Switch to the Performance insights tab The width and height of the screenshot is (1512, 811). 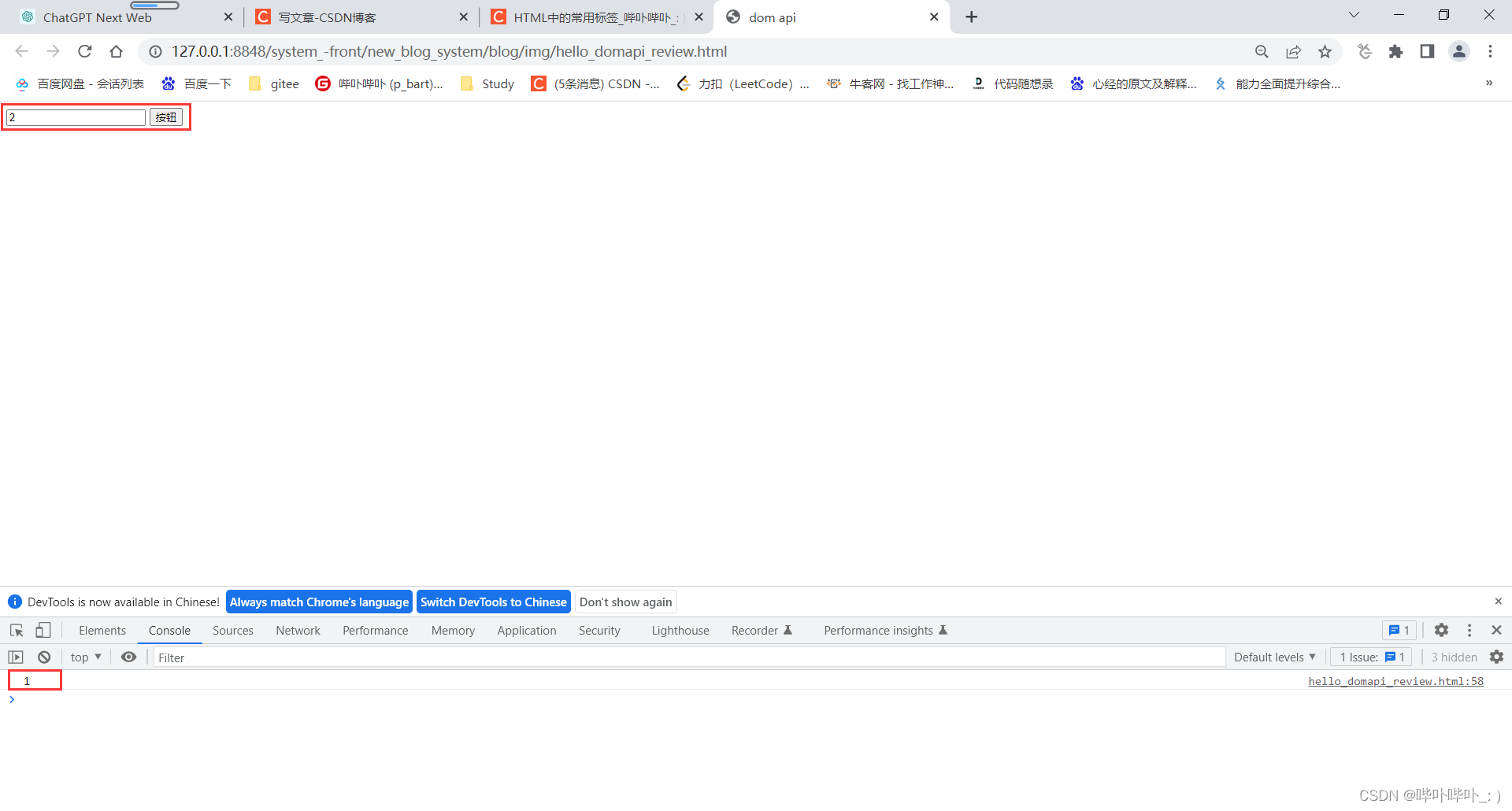(x=885, y=631)
